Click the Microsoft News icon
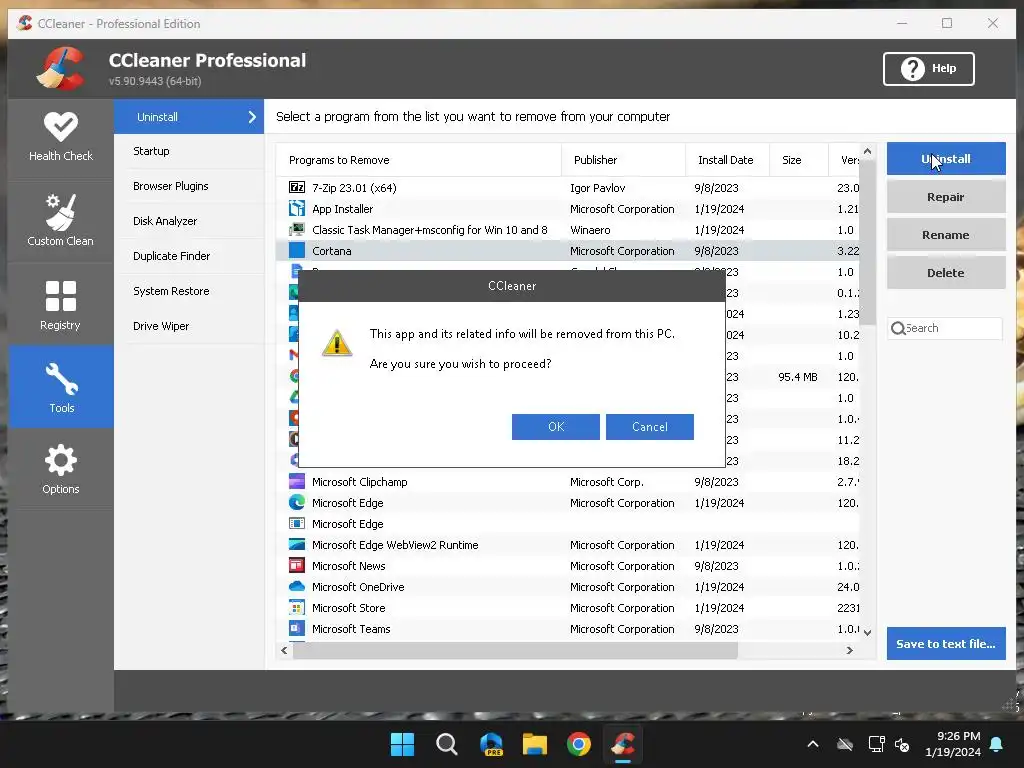 (x=296, y=565)
